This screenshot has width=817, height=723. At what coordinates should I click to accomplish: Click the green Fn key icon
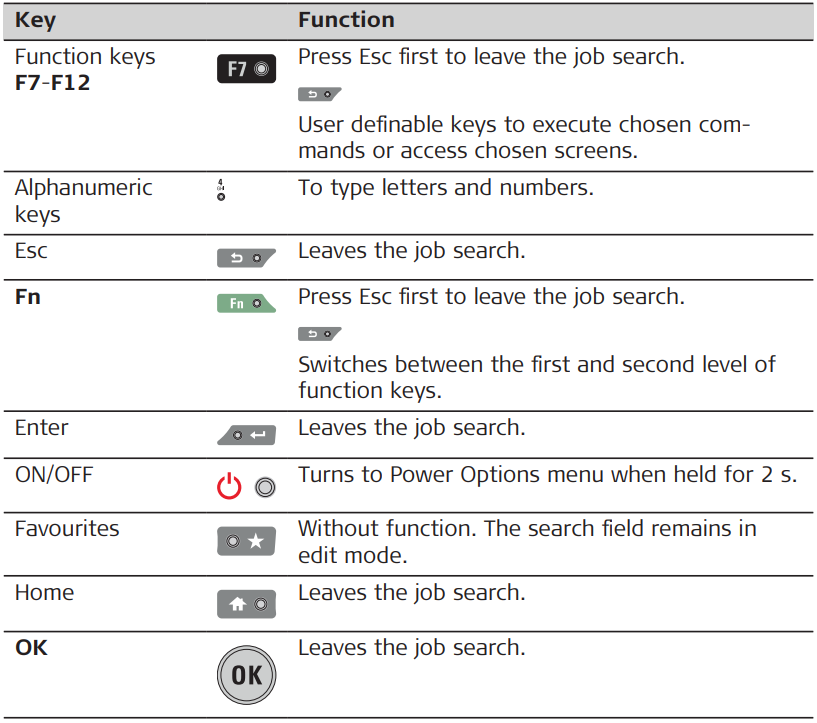(246, 304)
